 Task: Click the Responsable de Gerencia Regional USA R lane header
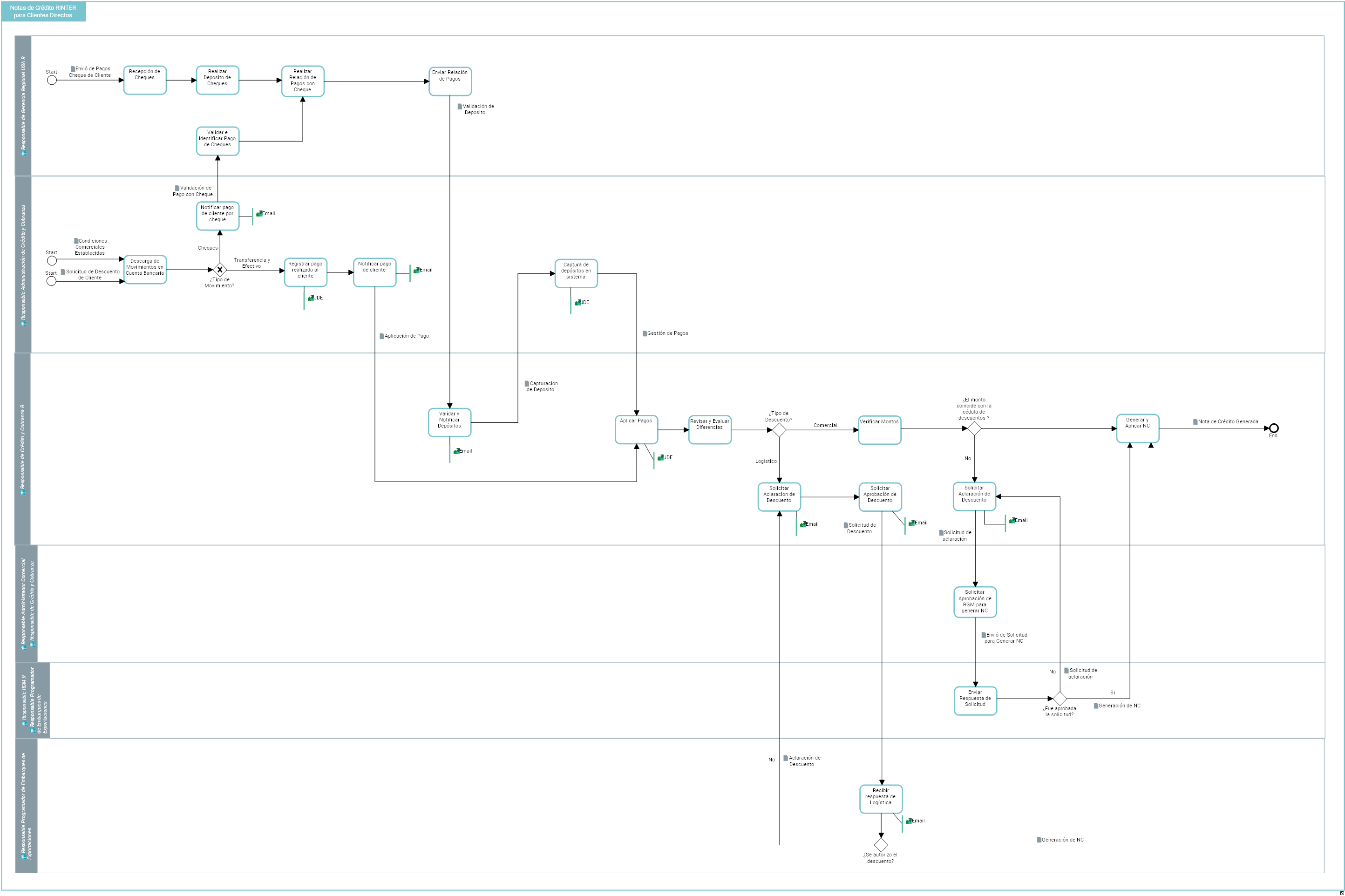[23, 106]
